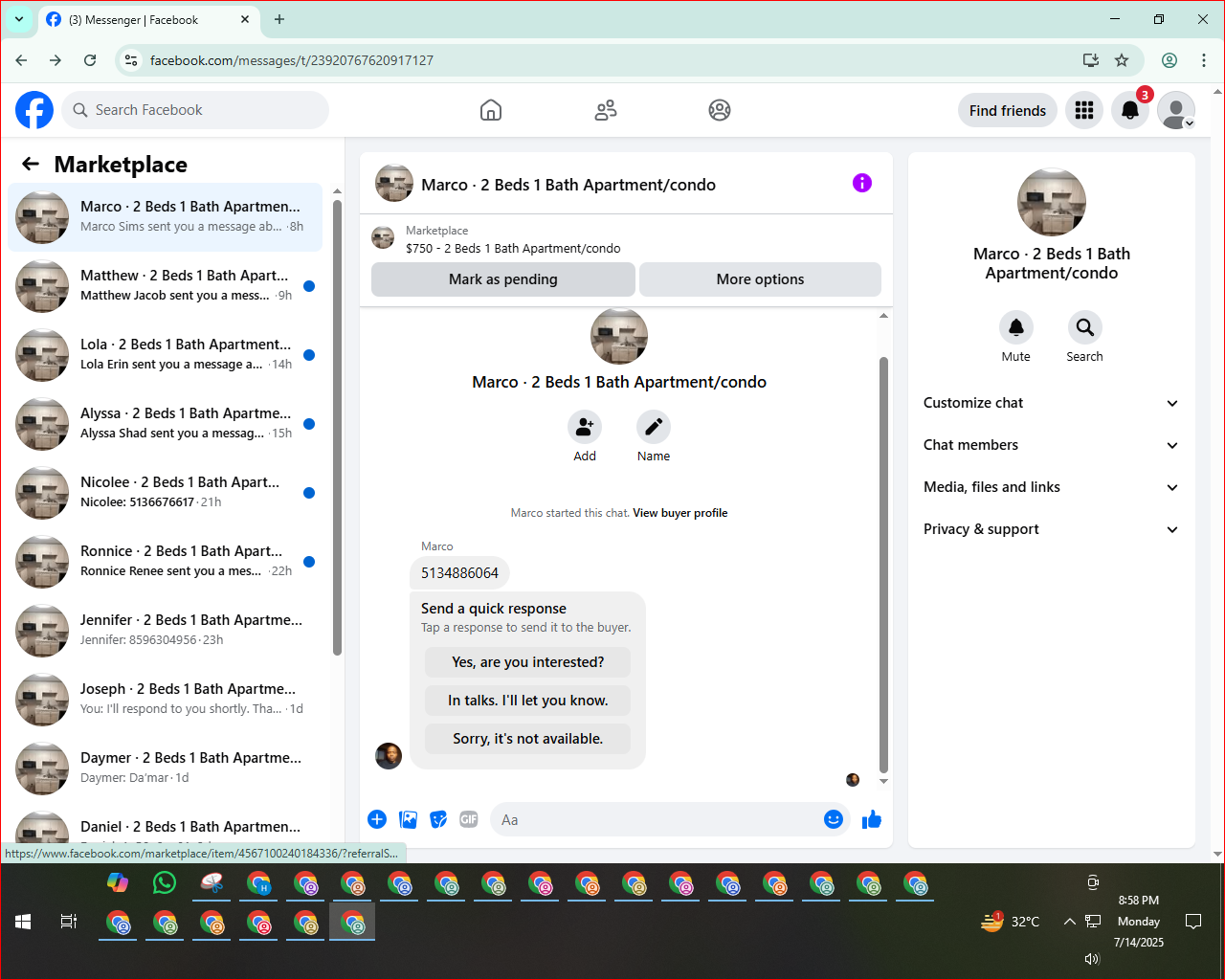
Task: Open the Daymer conversation
Action: pyautogui.click(x=166, y=768)
